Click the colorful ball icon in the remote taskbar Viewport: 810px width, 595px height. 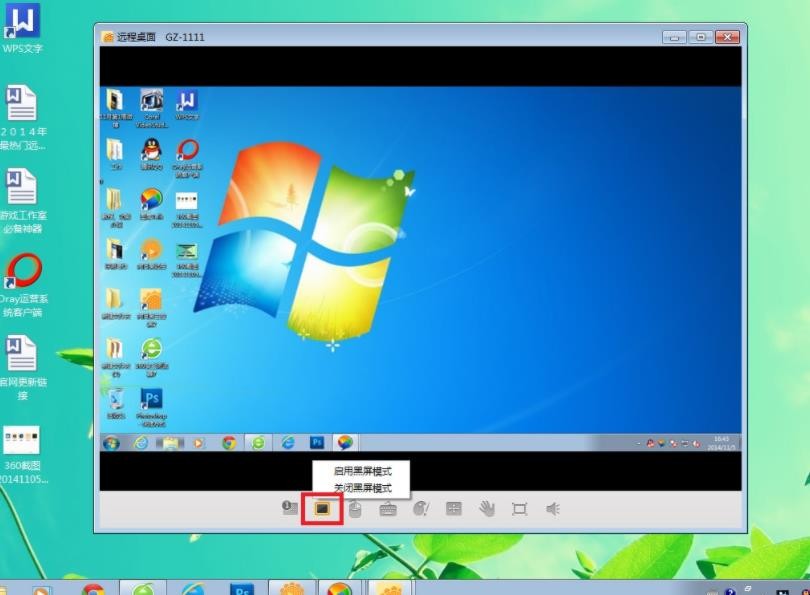pyautogui.click(x=345, y=443)
